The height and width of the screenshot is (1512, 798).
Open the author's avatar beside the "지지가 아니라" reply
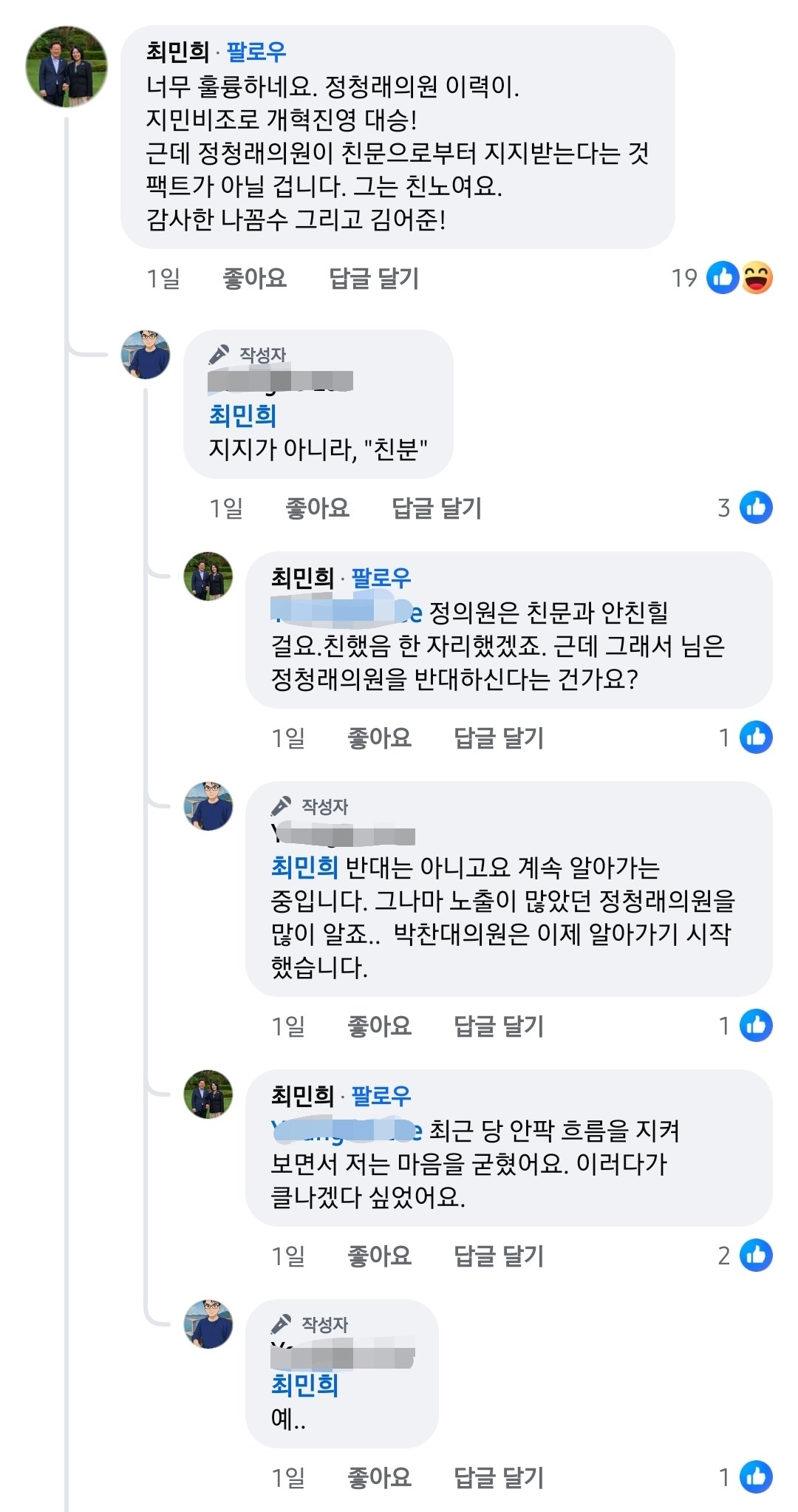point(146,355)
